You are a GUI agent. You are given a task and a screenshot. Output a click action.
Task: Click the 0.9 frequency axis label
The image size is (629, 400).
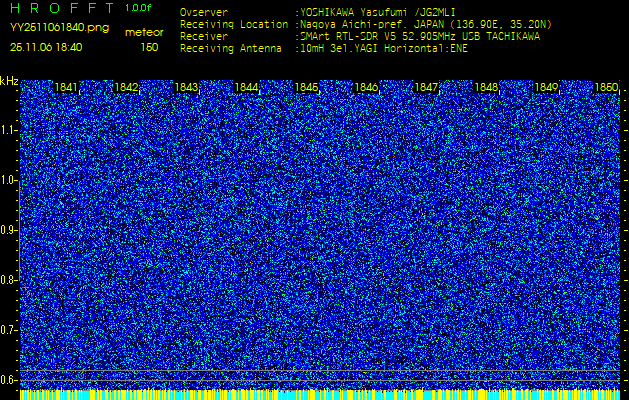tap(8, 230)
